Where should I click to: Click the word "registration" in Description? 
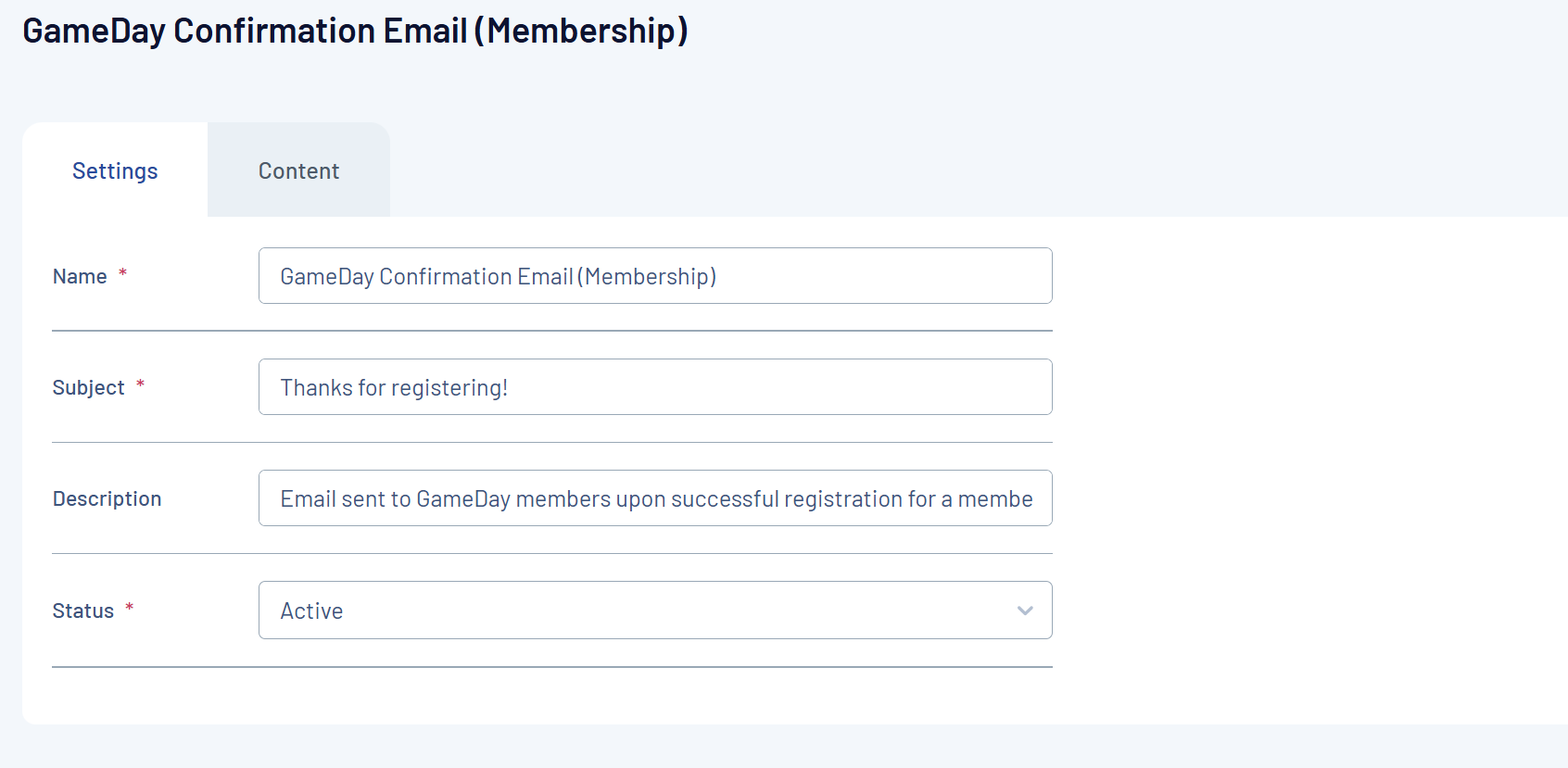(843, 499)
